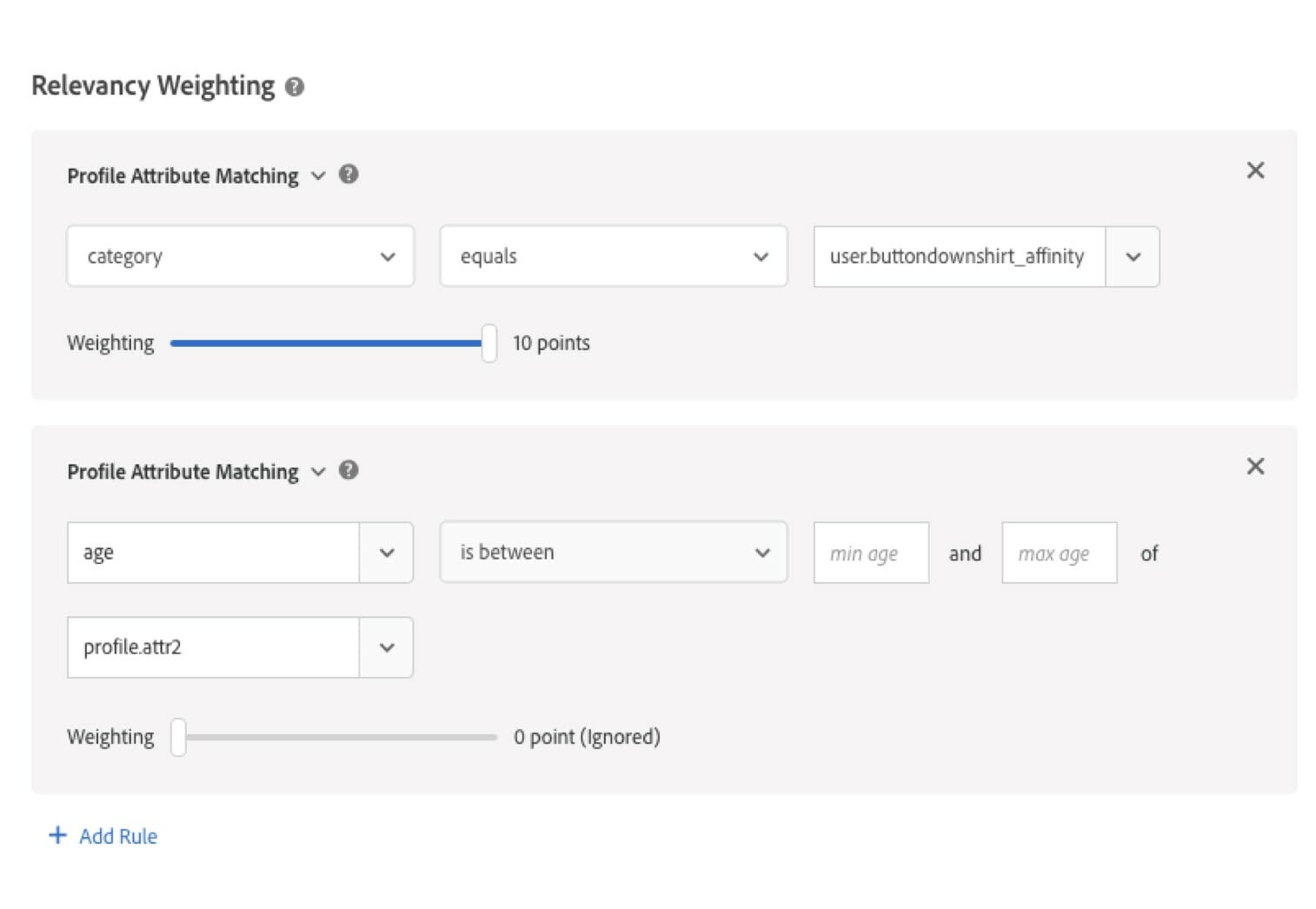Click the help icon beside second Profile Attribute Matching
Image resolution: width=1316 pixels, height=909 pixels.
click(349, 470)
